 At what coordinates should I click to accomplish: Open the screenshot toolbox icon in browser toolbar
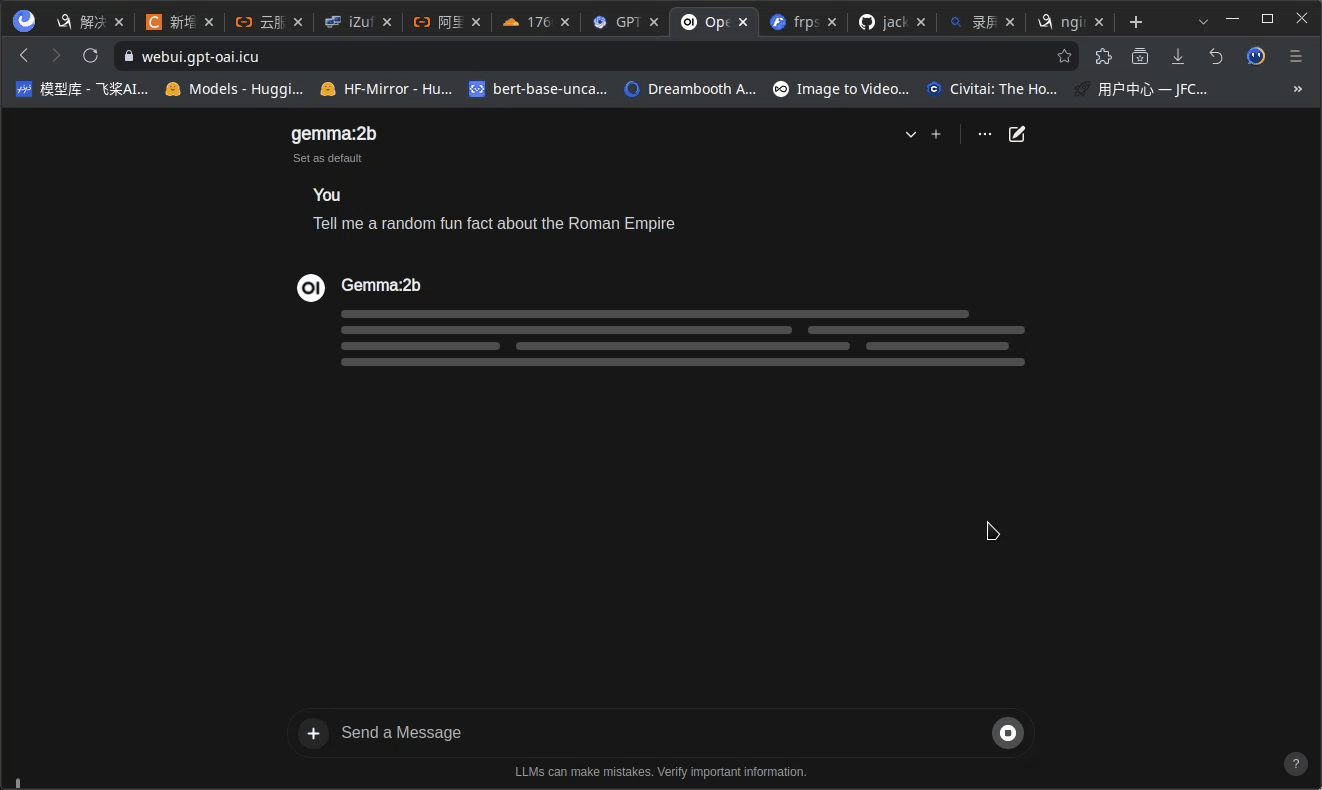[x=1140, y=56]
